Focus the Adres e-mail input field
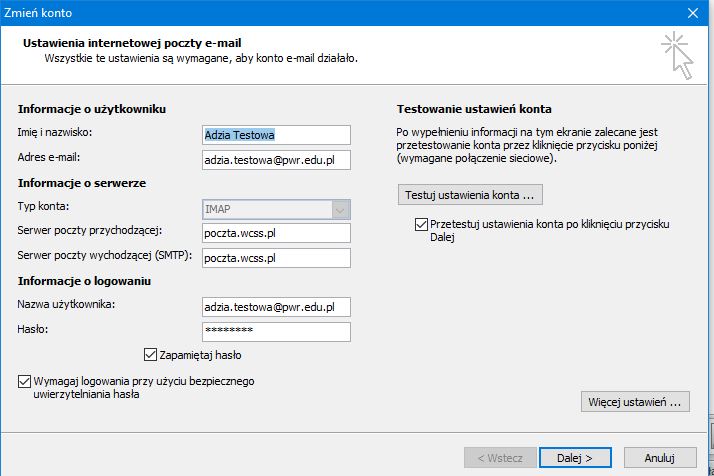 pos(275,159)
